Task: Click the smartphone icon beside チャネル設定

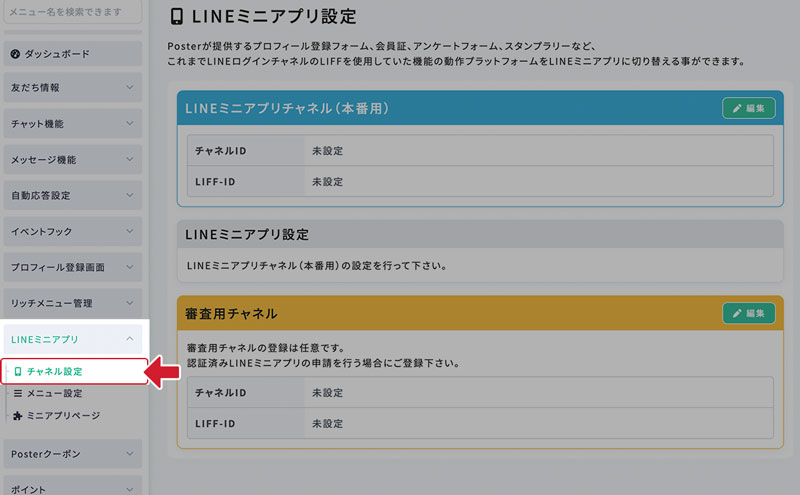Action: pos(18,371)
